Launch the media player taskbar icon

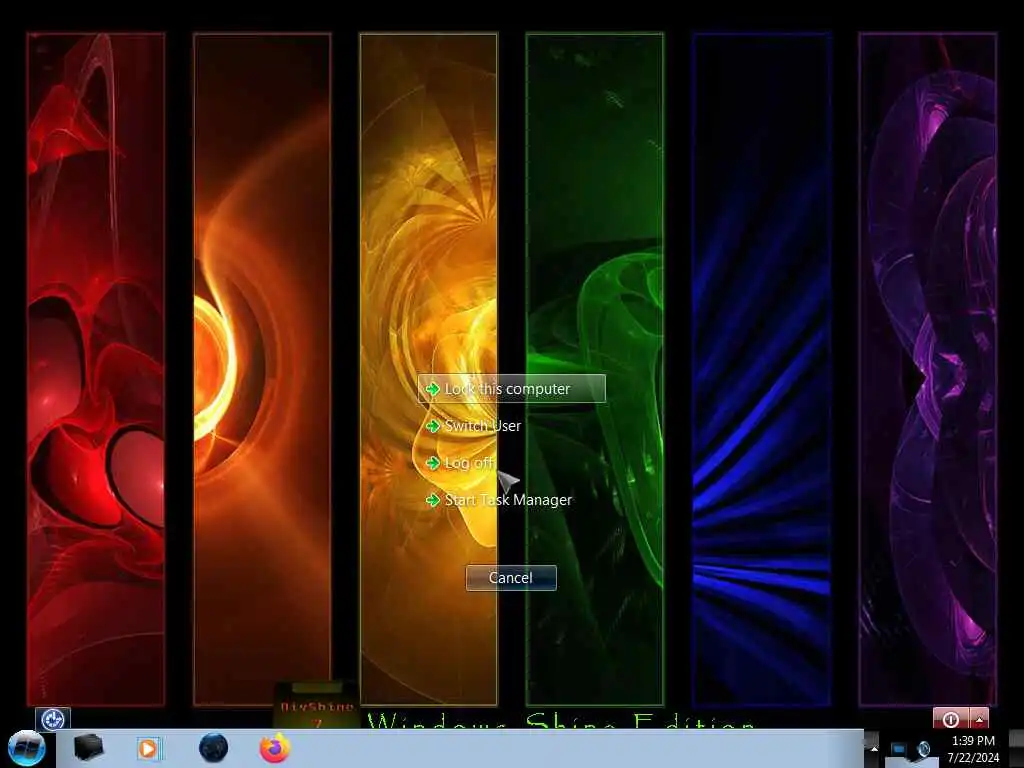coord(148,748)
